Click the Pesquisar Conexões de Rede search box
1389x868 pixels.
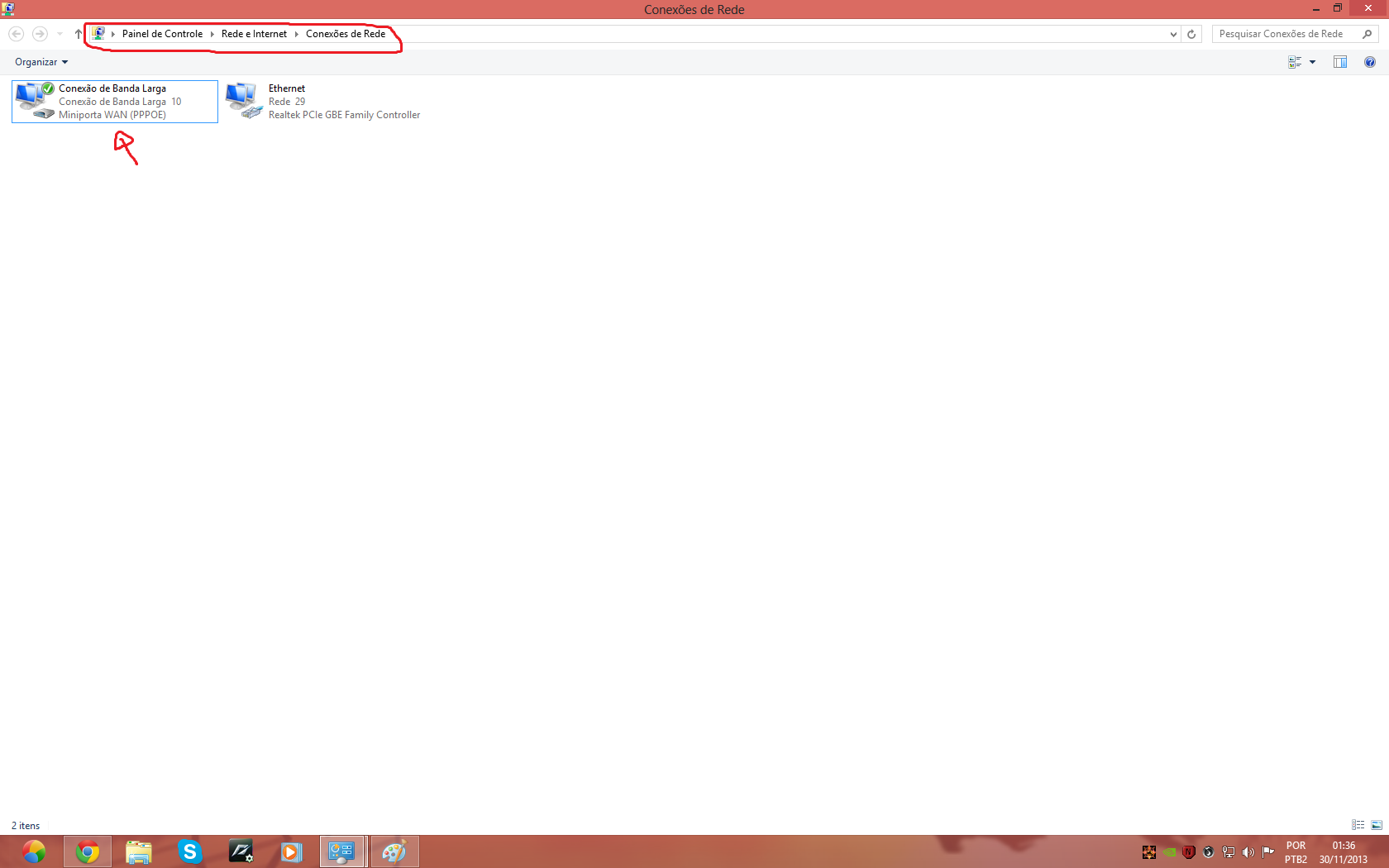(1286, 34)
